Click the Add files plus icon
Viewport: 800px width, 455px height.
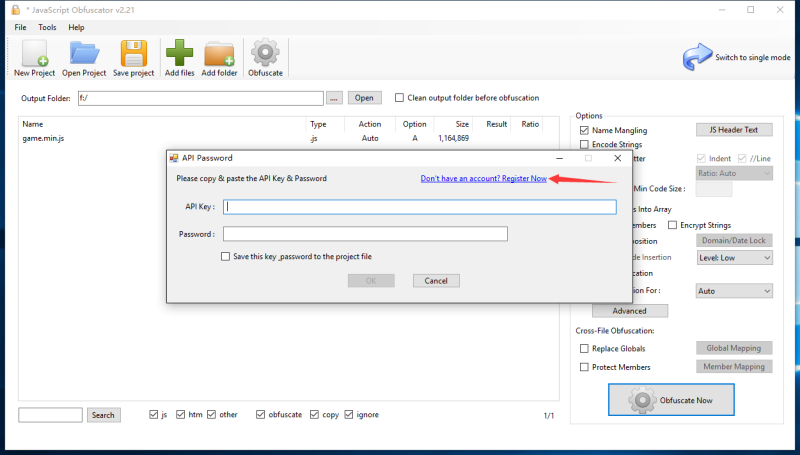pyautogui.click(x=179, y=53)
